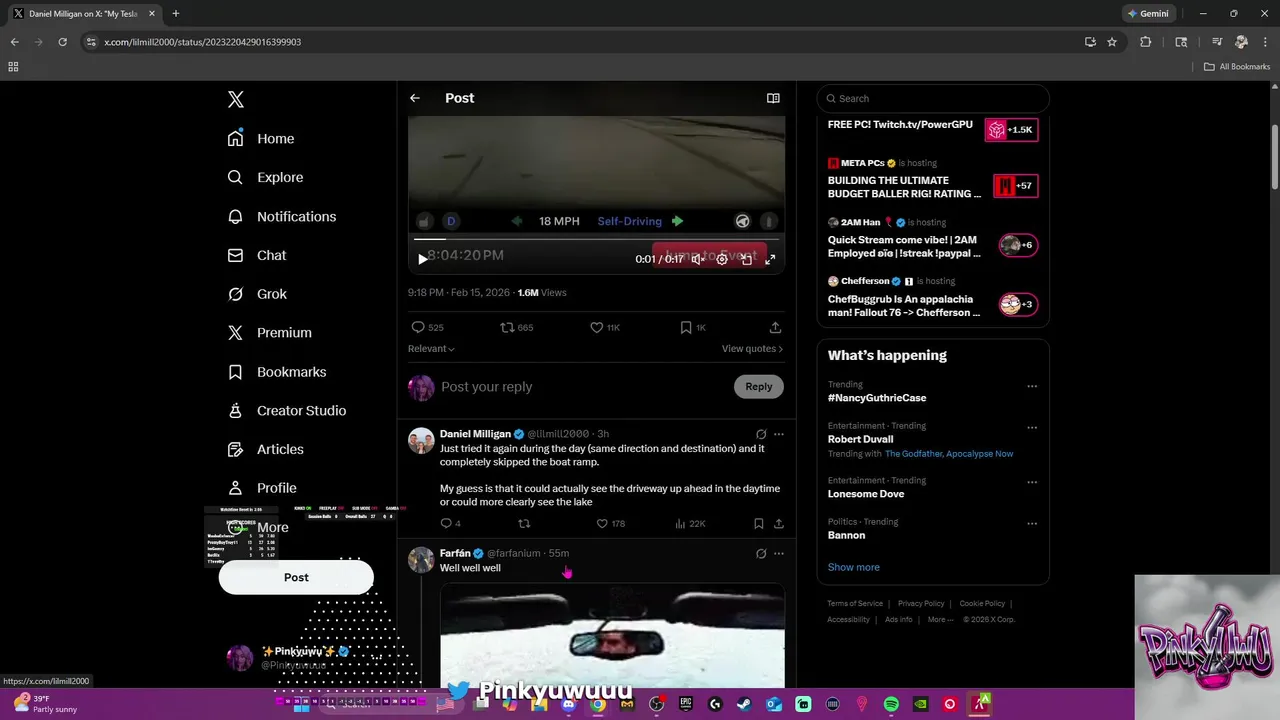Expand the footer More menu
This screenshot has height=720, width=1280.
[x=940, y=619]
